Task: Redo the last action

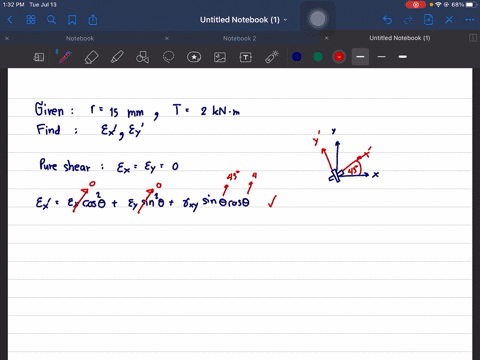Action: click(408, 20)
